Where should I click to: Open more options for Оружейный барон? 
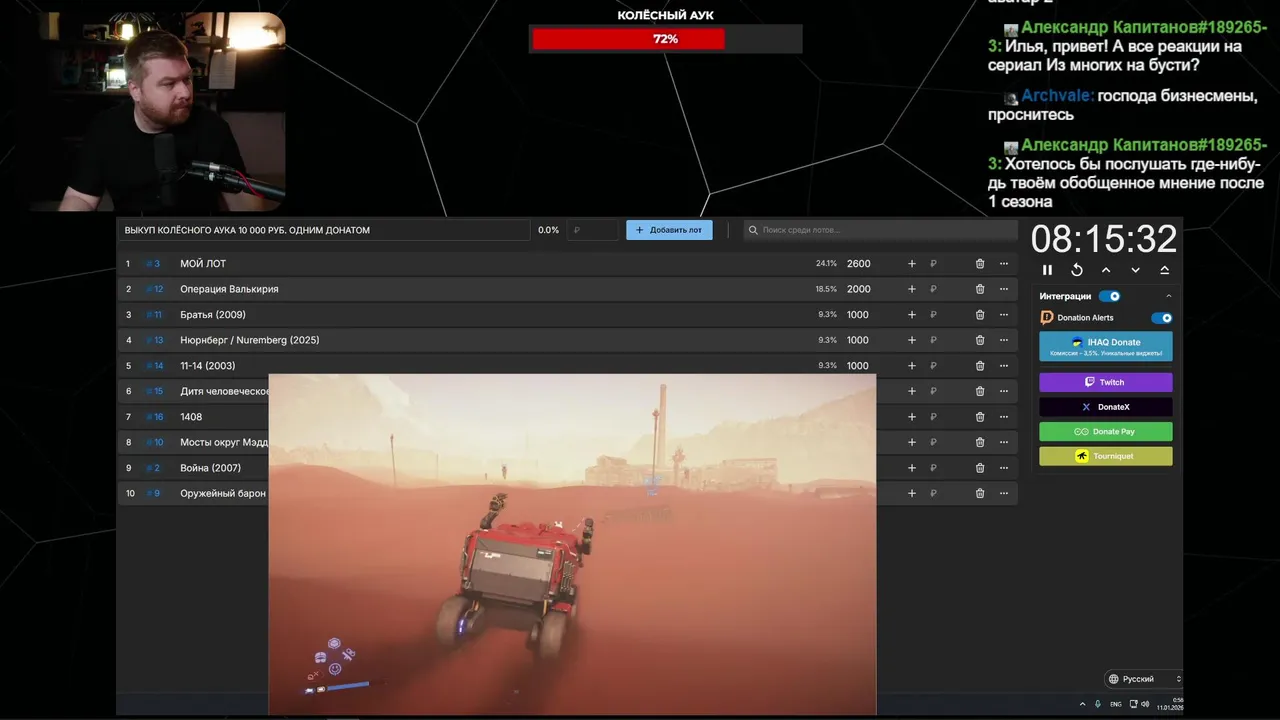coord(1004,493)
